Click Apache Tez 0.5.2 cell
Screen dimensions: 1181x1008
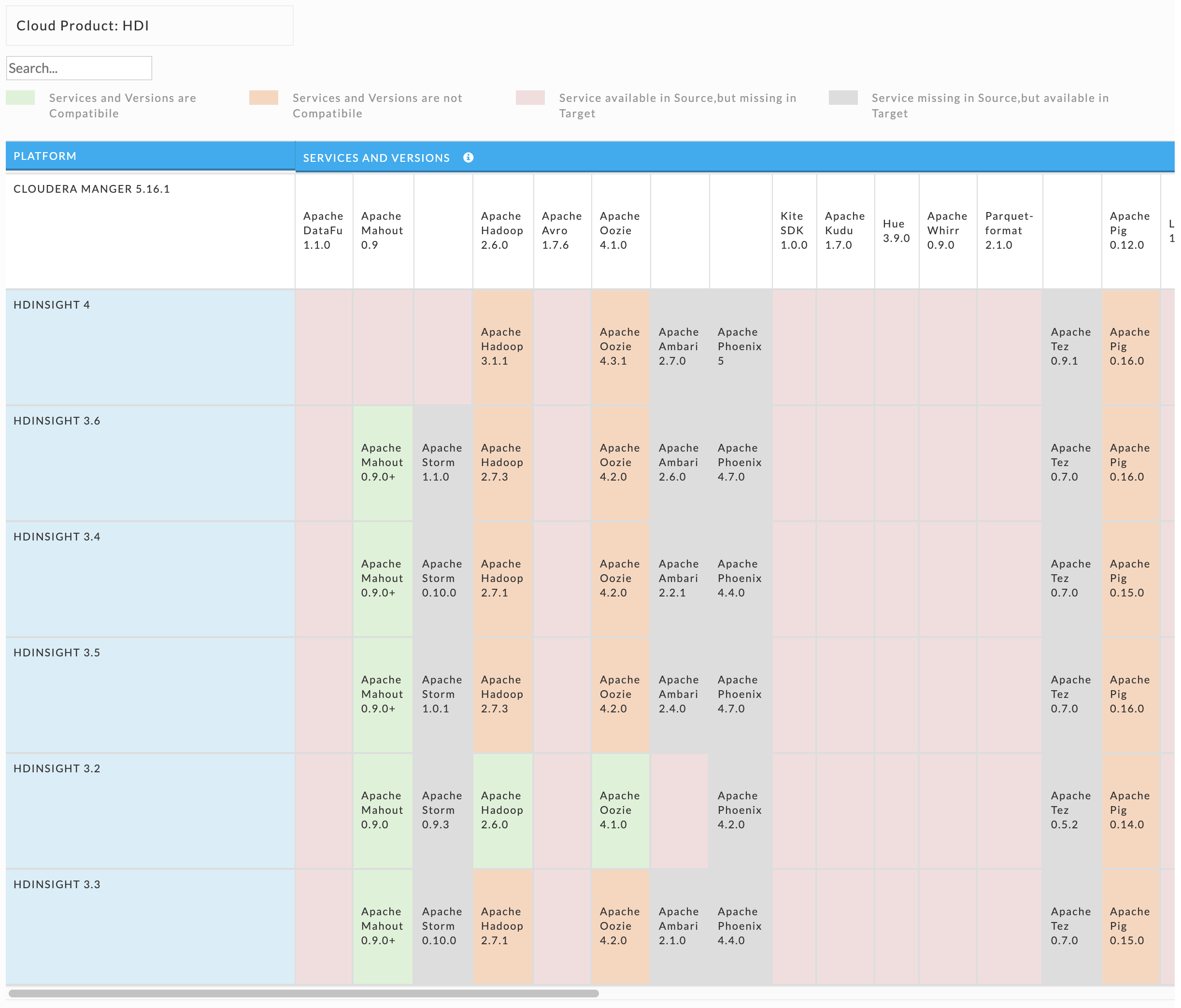(1071, 811)
